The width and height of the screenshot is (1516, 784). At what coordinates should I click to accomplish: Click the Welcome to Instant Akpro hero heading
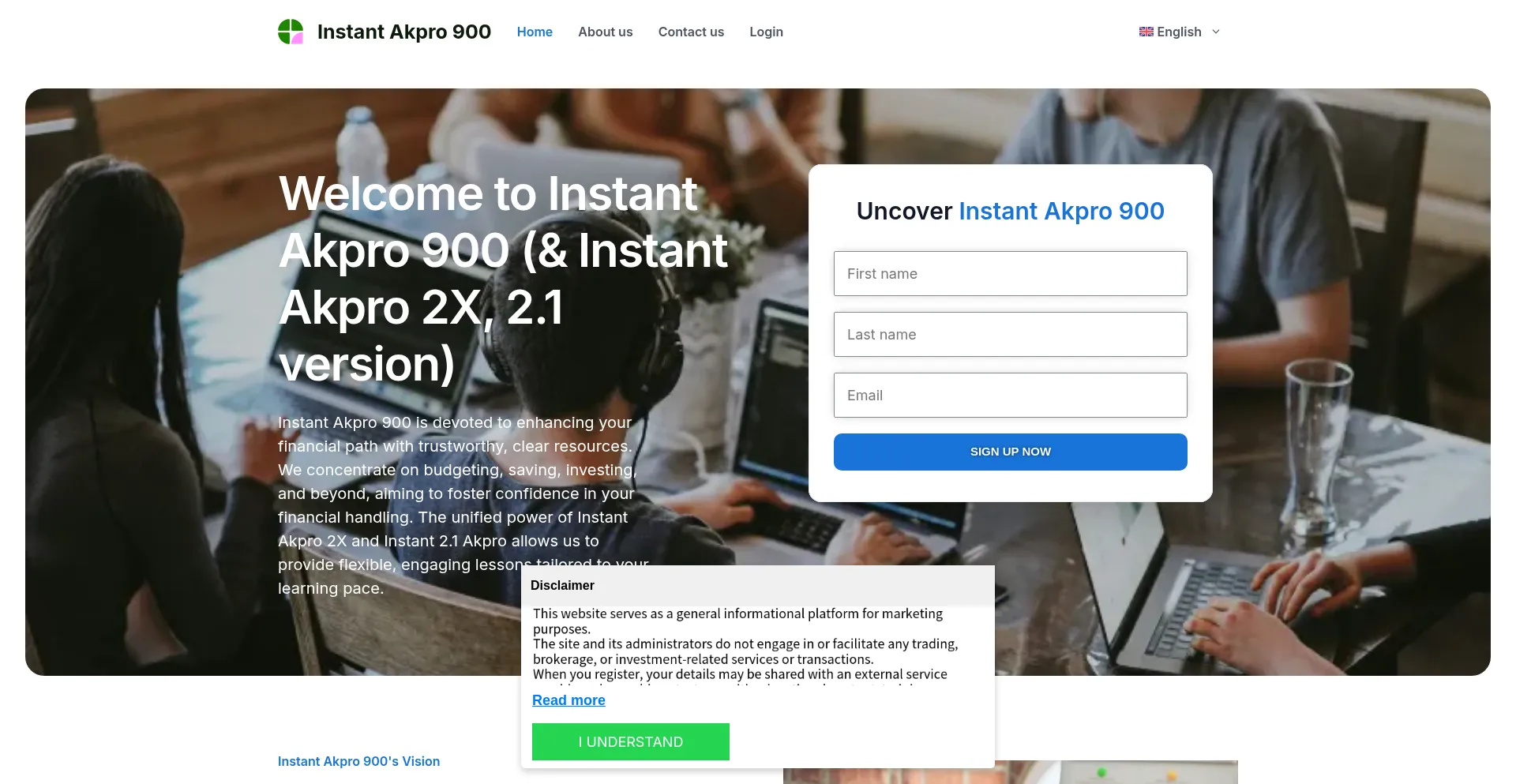click(x=503, y=279)
